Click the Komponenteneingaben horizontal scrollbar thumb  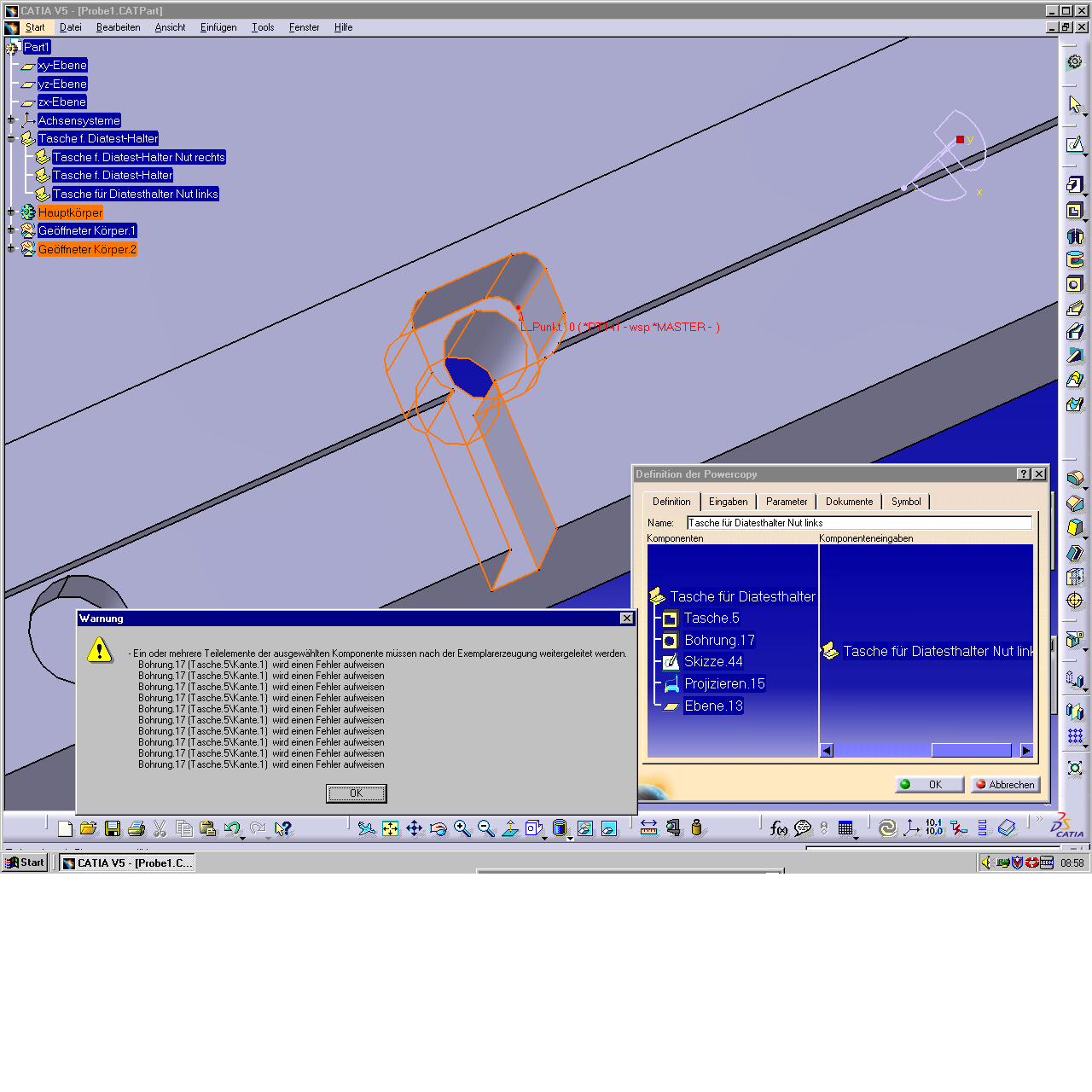(x=971, y=751)
